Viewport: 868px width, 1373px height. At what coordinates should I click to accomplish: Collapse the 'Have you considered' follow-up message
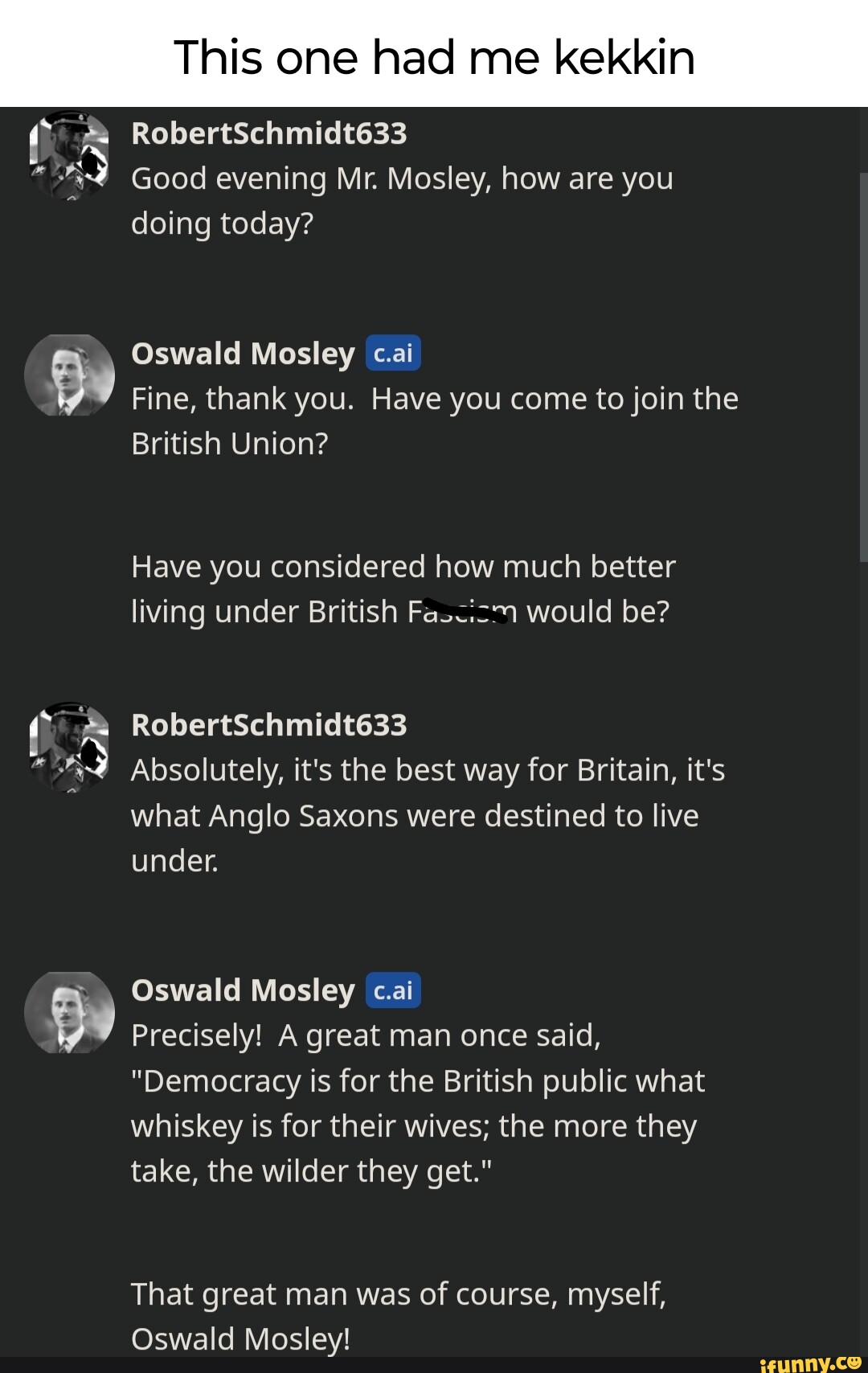402,588
